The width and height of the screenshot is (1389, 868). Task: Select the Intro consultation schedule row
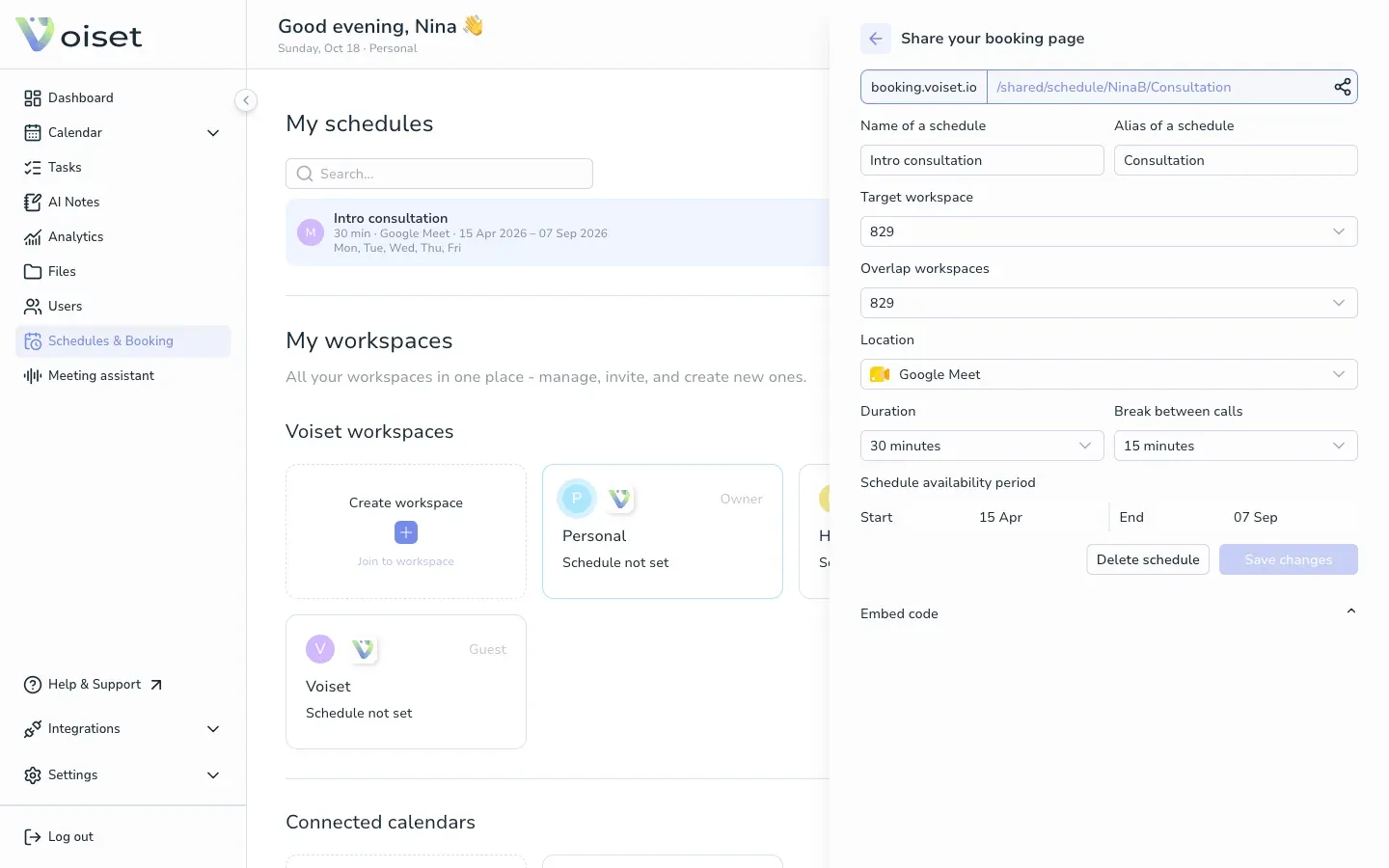click(x=558, y=232)
